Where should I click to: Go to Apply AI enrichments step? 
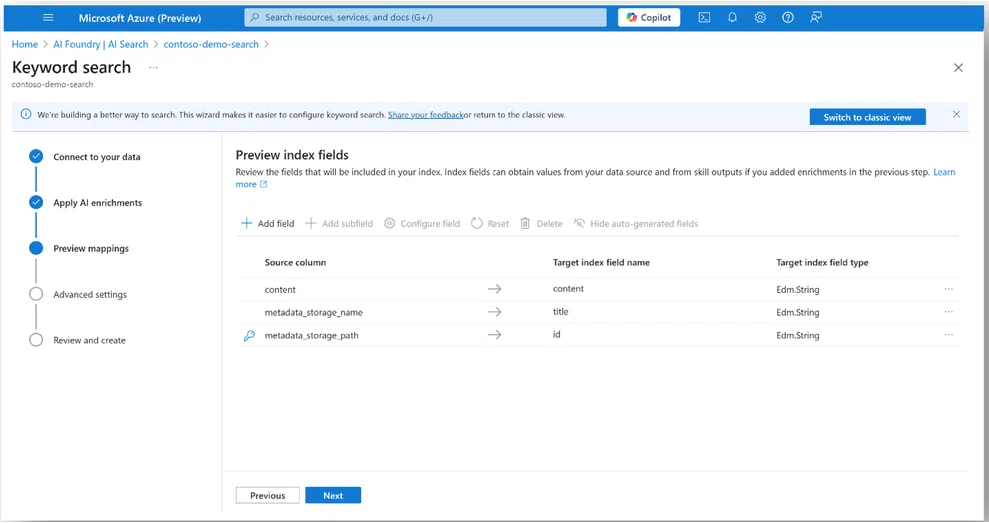[98, 203]
